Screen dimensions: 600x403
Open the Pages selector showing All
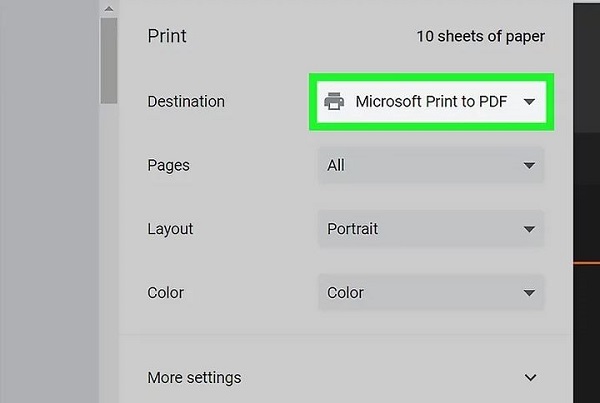coord(431,165)
